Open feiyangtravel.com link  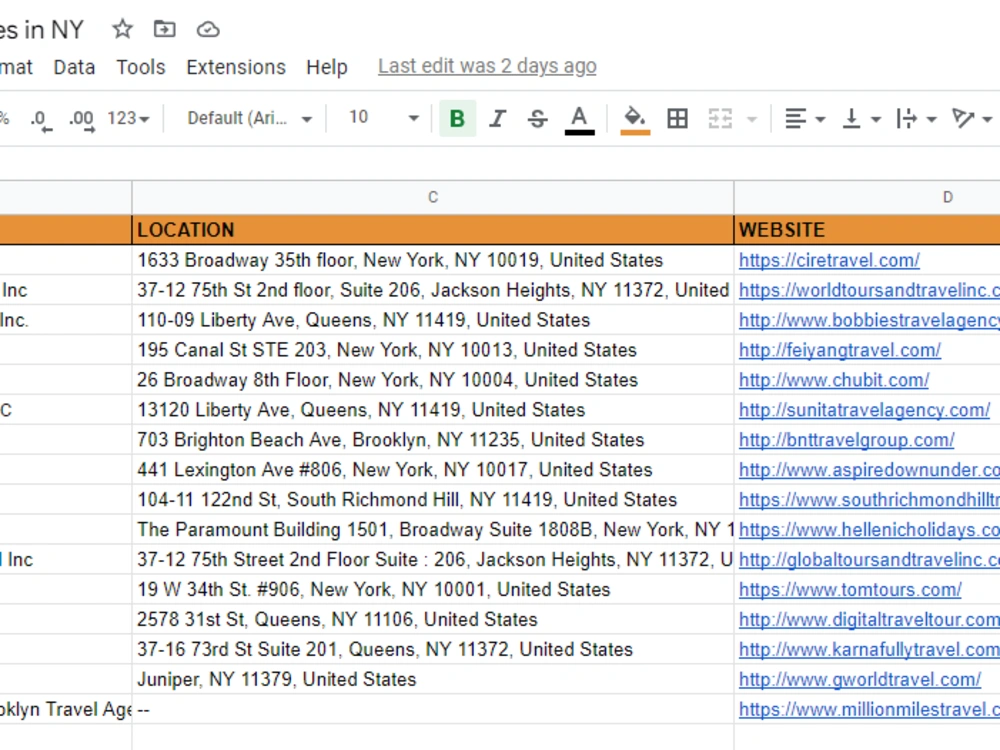pos(839,350)
